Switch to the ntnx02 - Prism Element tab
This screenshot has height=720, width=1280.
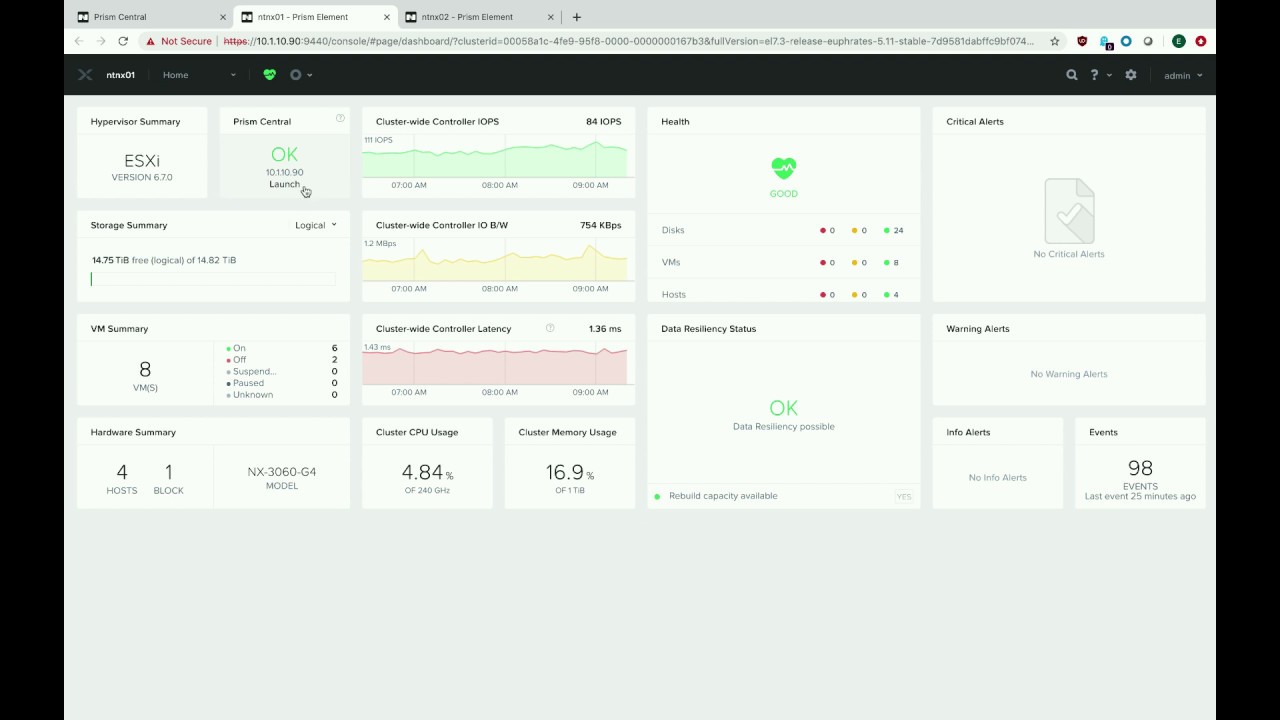479,17
